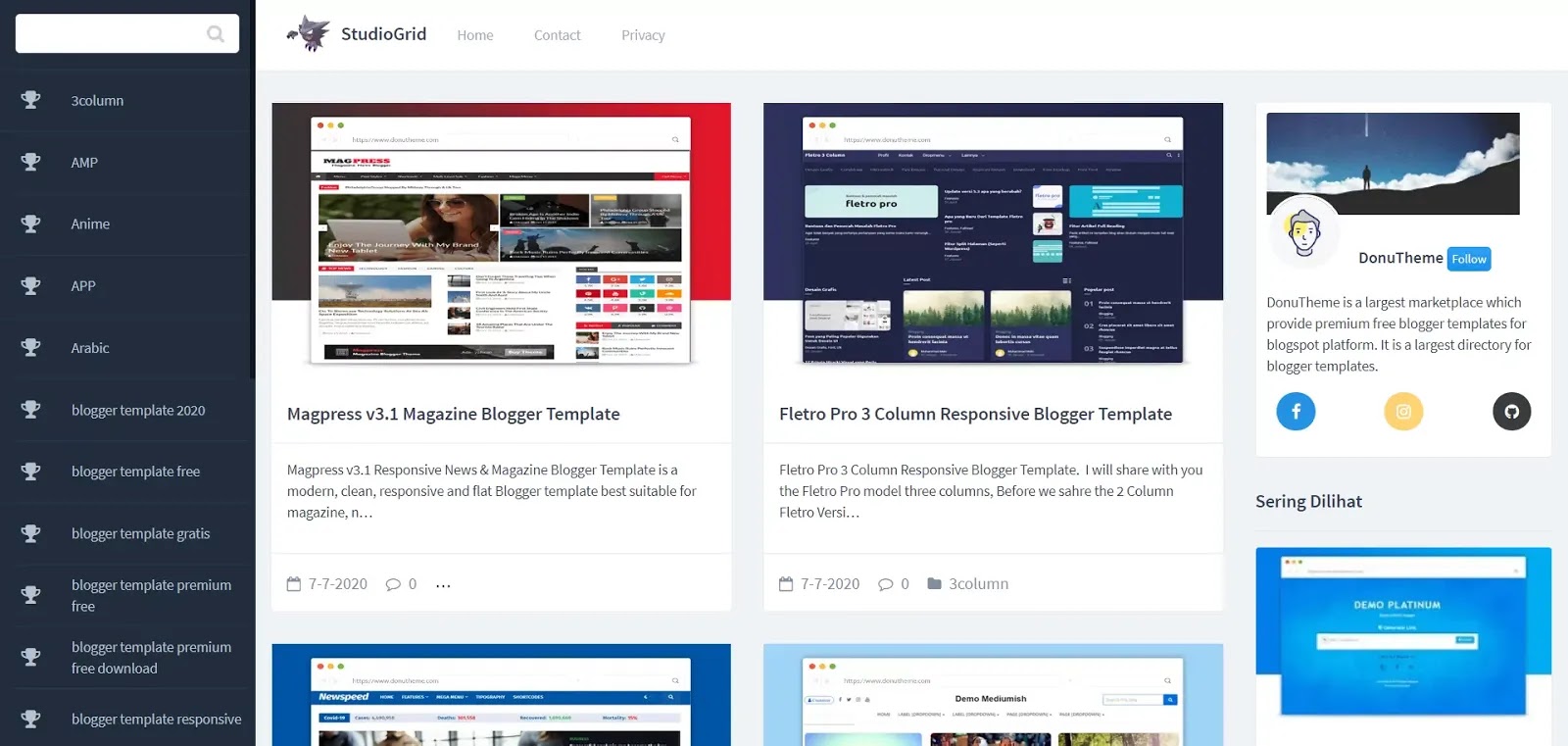Click the Sering Dilihat heading

pyautogui.click(x=1308, y=501)
